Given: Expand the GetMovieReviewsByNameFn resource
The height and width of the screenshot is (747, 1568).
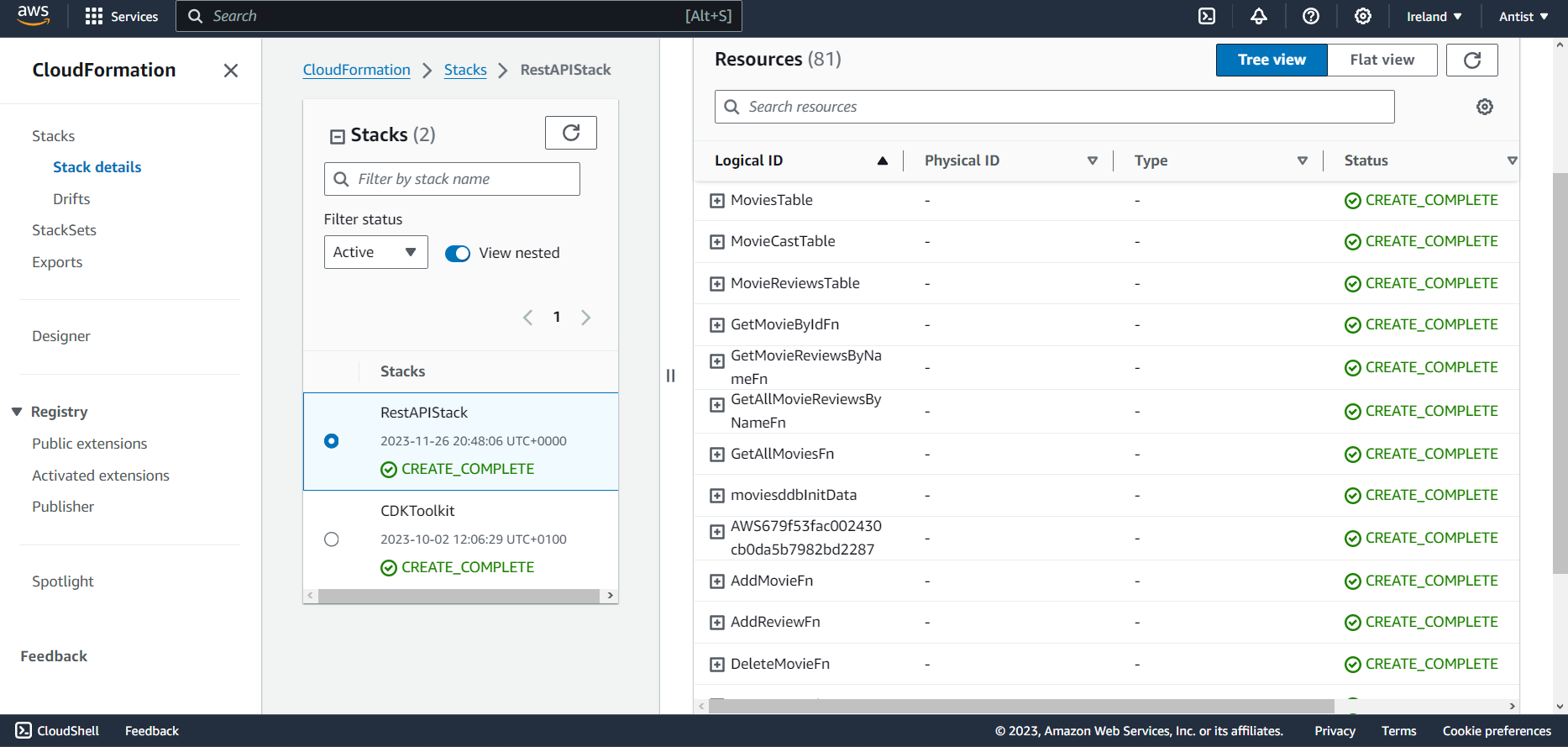Looking at the screenshot, I should (x=717, y=361).
